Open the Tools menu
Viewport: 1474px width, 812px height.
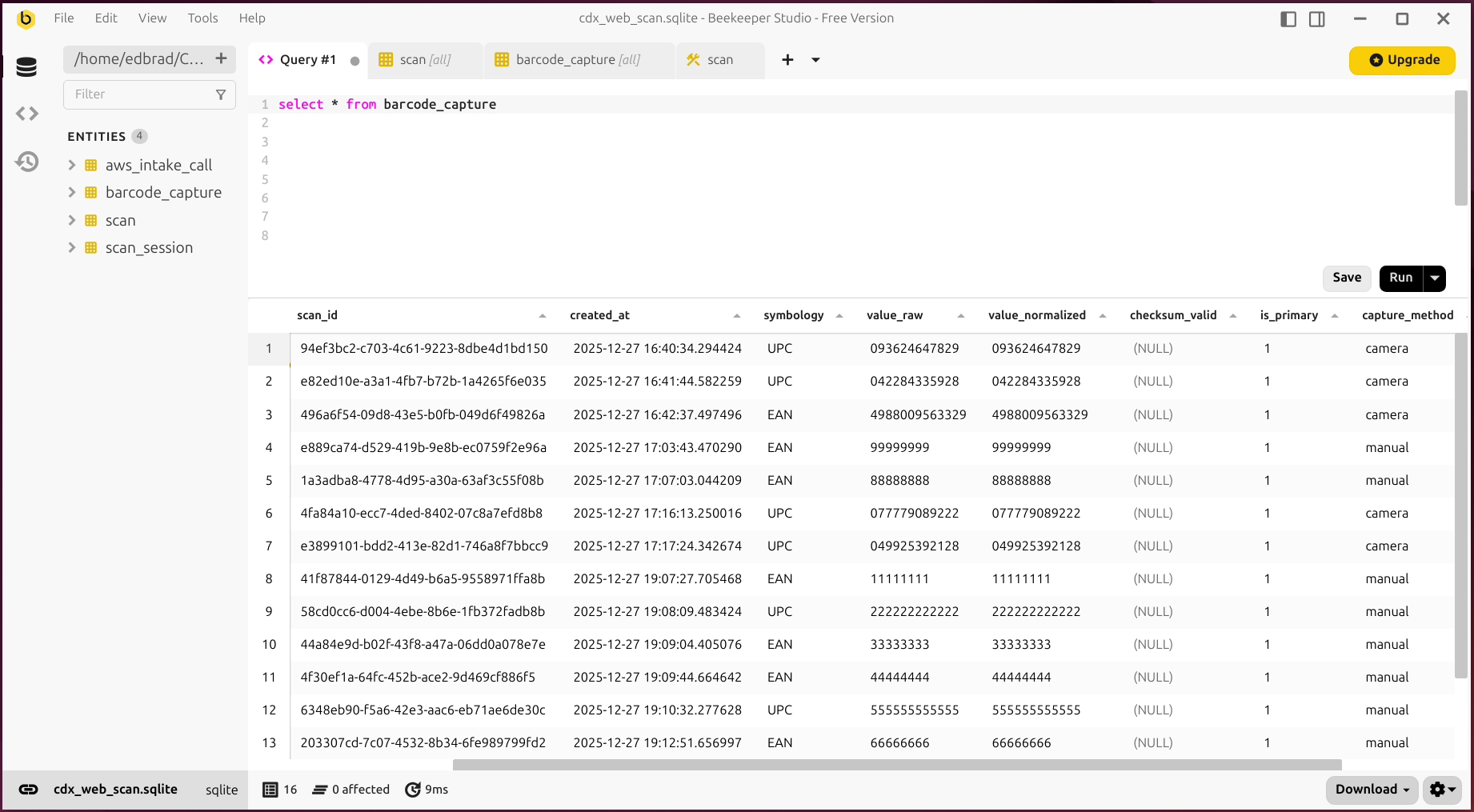tap(202, 18)
